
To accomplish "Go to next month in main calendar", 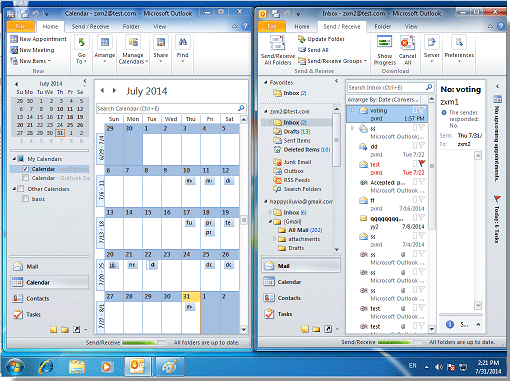I will pyautogui.click(x=114, y=90).
